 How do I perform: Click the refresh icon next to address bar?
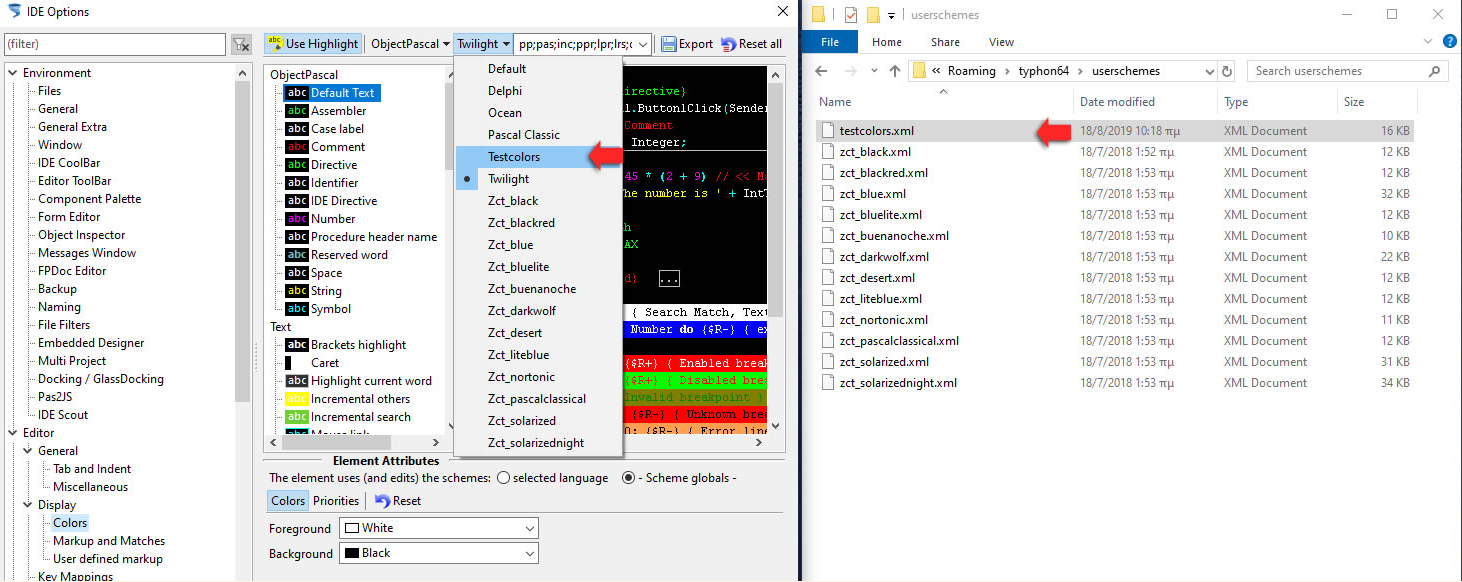click(1228, 71)
